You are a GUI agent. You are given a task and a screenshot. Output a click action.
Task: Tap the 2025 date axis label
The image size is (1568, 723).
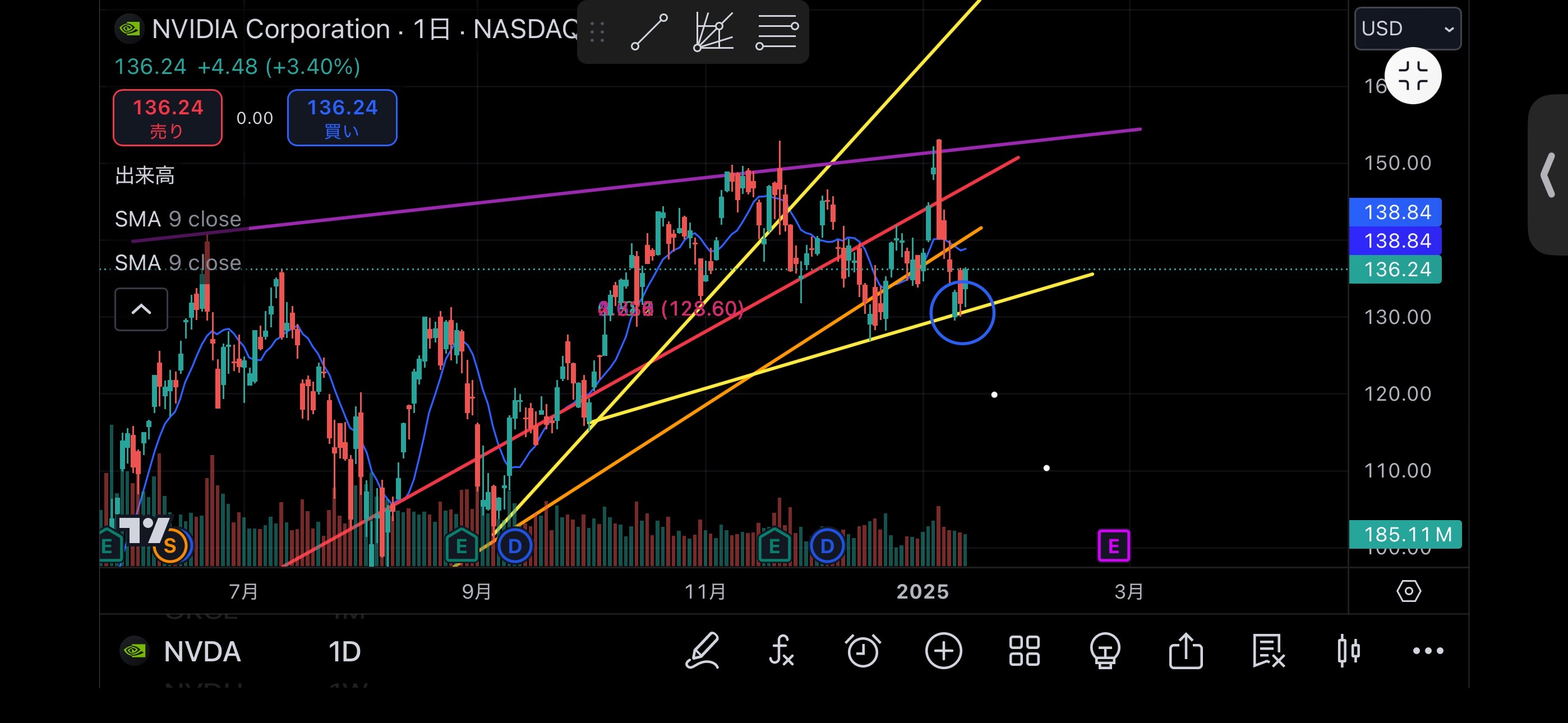[922, 591]
